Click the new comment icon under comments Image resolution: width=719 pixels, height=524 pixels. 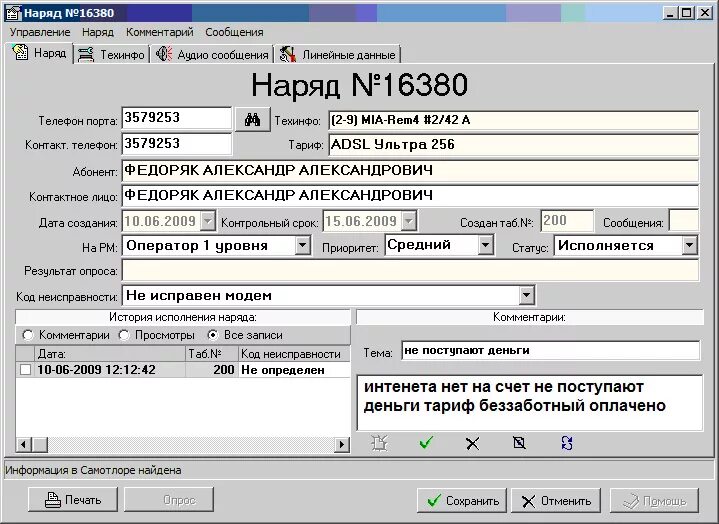[x=379, y=443]
